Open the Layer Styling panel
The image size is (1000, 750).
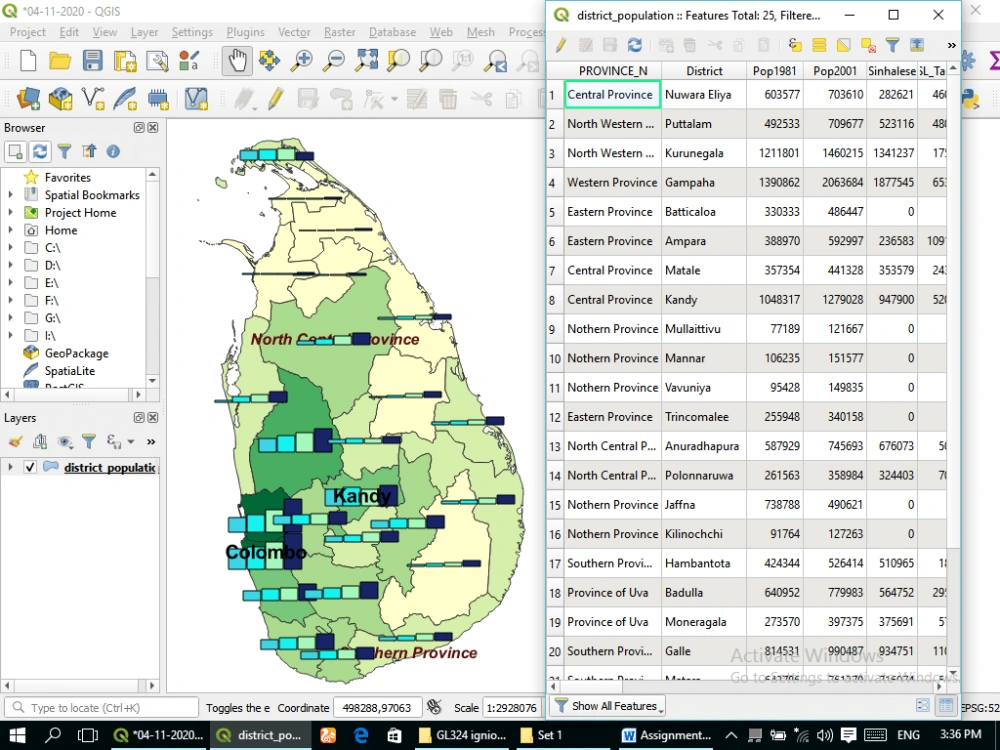point(13,441)
